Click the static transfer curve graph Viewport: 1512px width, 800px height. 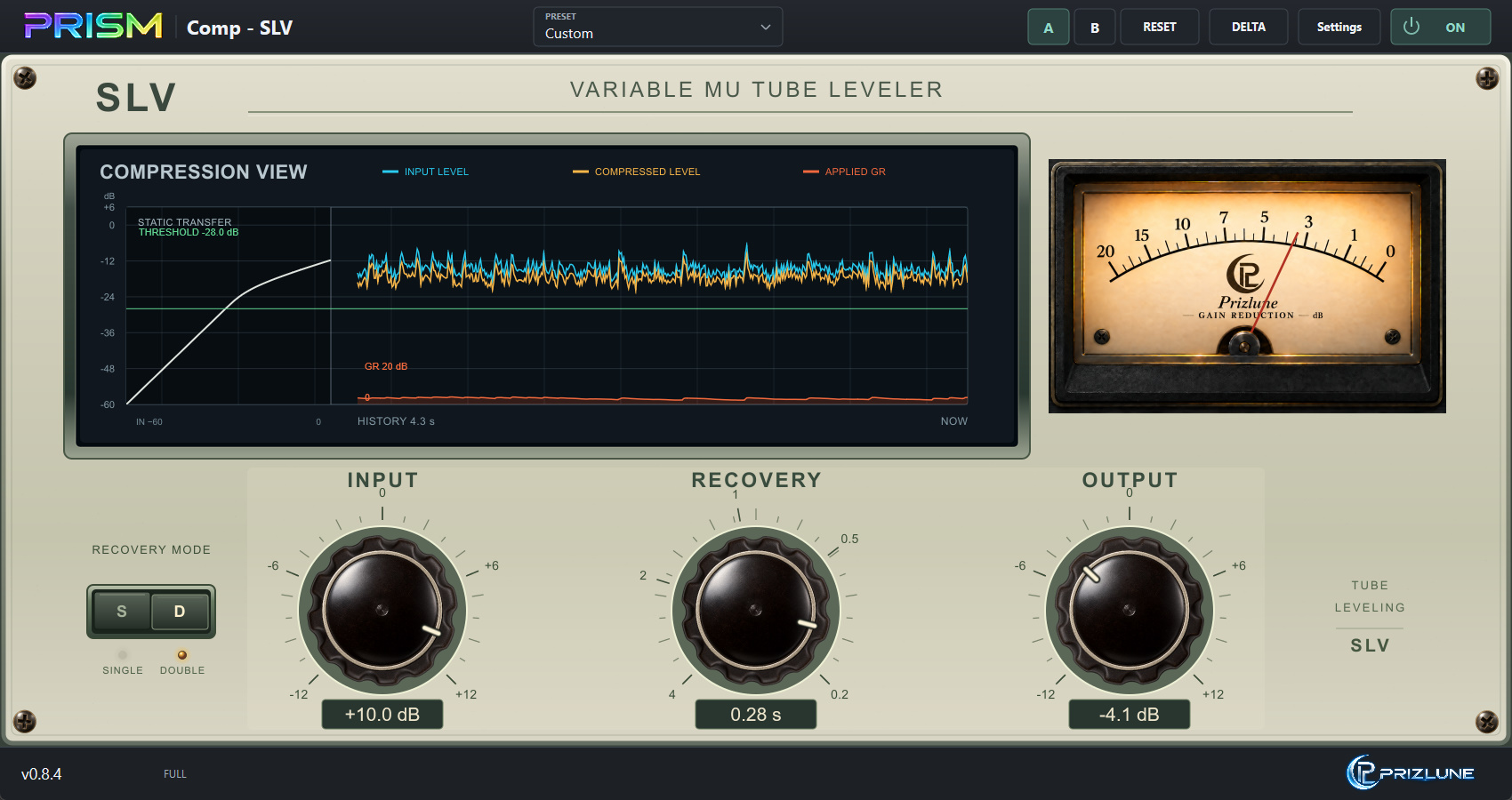[229, 306]
